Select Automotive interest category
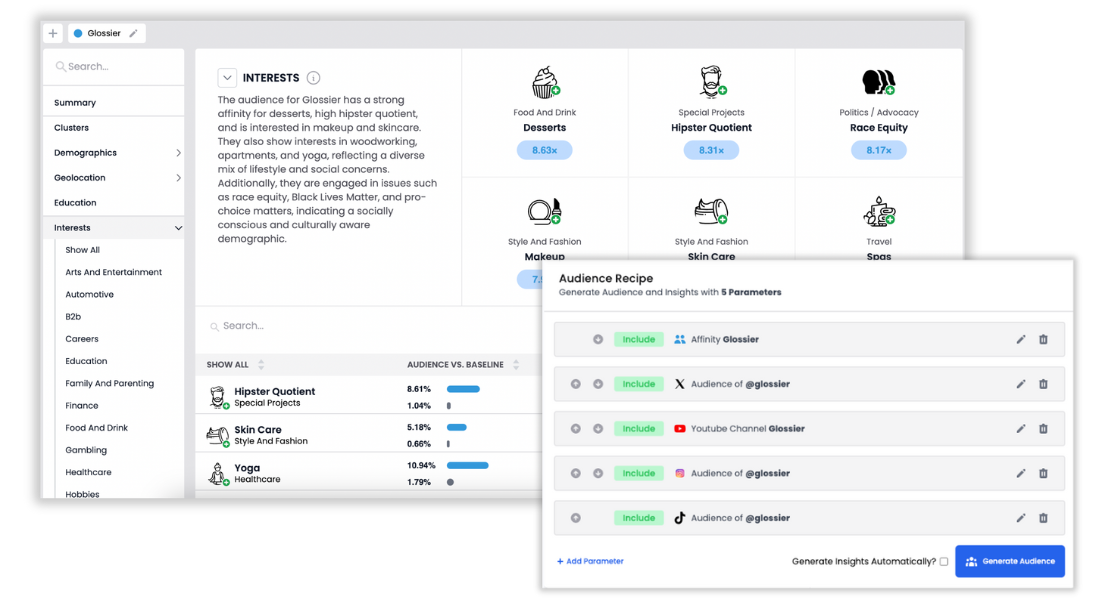 pos(90,295)
